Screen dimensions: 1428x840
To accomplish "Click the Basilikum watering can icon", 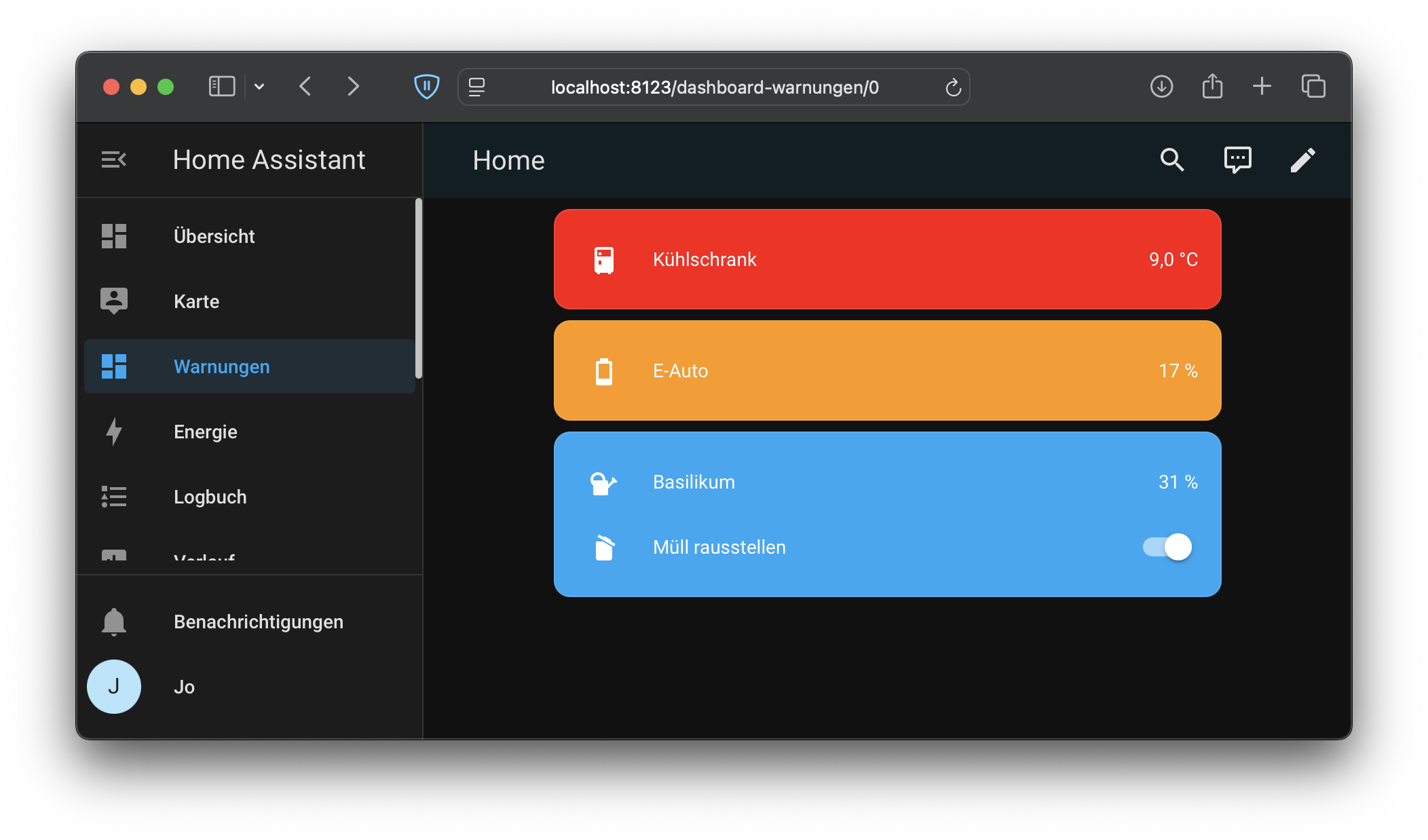I will [x=603, y=482].
